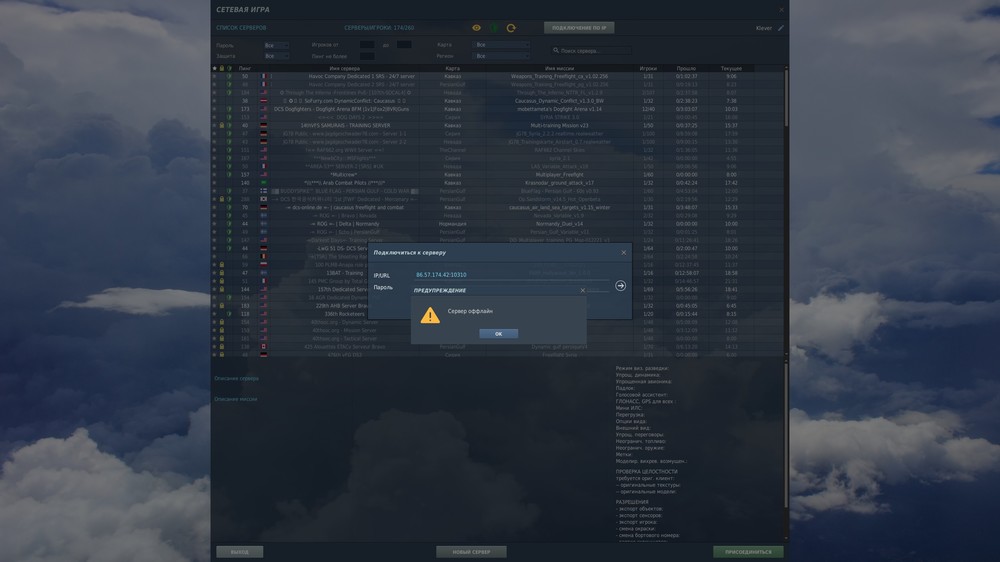The image size is (1000, 562).
Task: Click lock icon of 149VFS SAMURAIS row
Action: pyautogui.click(x=222, y=126)
